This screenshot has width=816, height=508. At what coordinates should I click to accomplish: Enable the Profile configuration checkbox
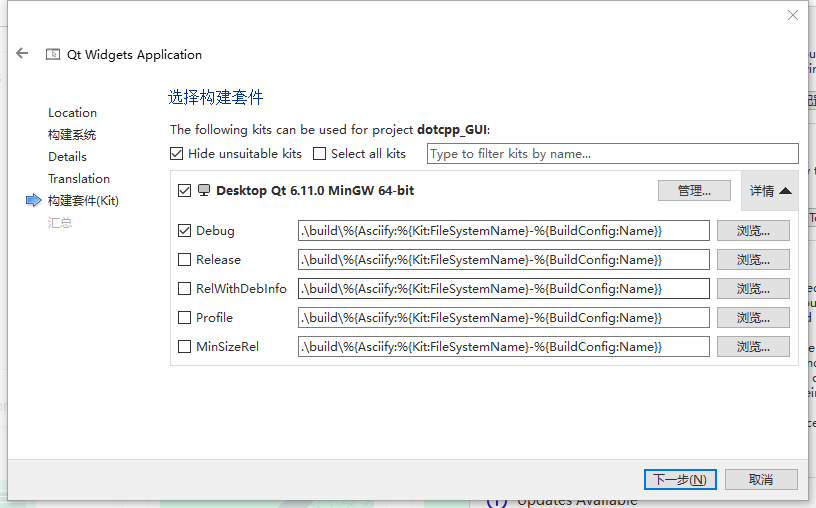pos(184,318)
